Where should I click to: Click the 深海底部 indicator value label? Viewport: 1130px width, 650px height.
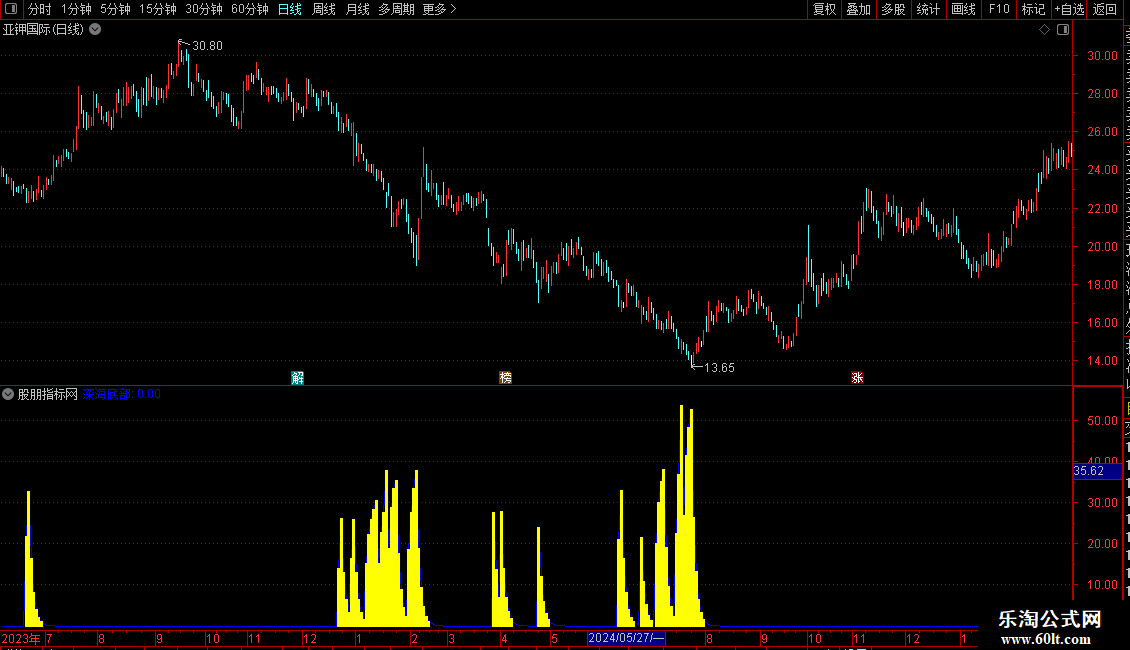(x=122, y=394)
